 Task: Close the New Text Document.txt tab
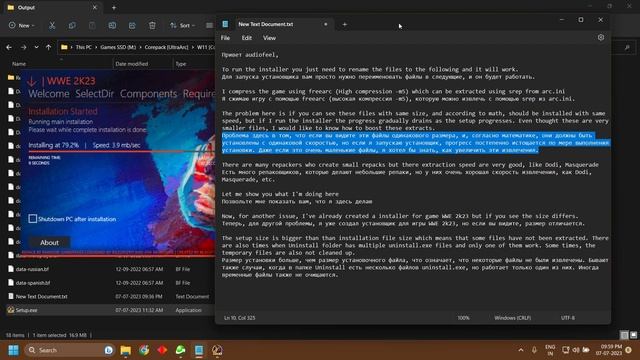[x=326, y=24]
